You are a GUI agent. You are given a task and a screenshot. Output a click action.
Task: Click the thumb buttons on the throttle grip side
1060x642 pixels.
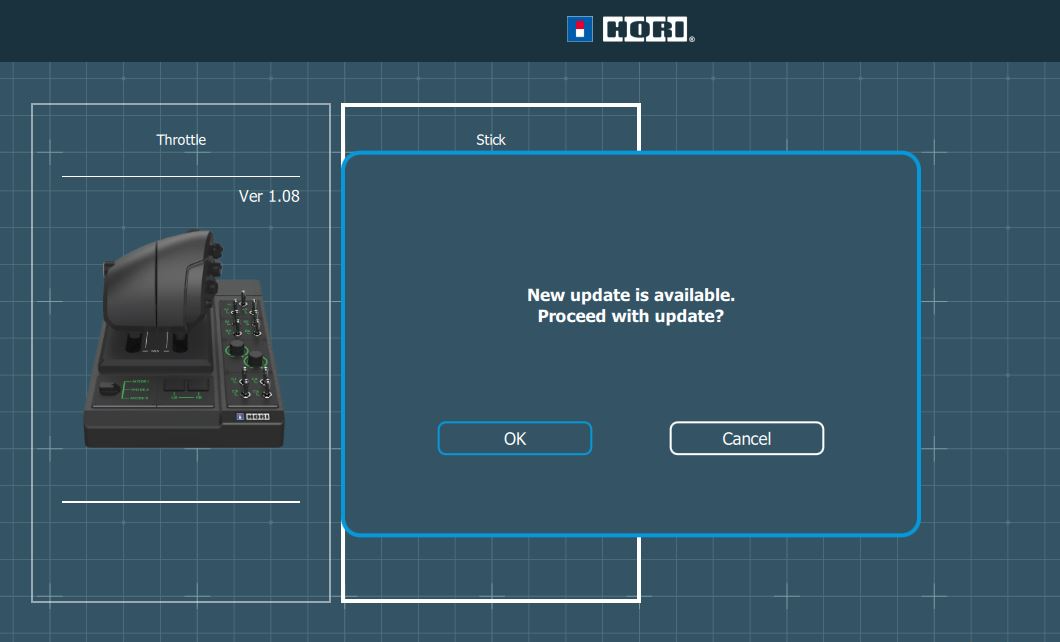214,268
